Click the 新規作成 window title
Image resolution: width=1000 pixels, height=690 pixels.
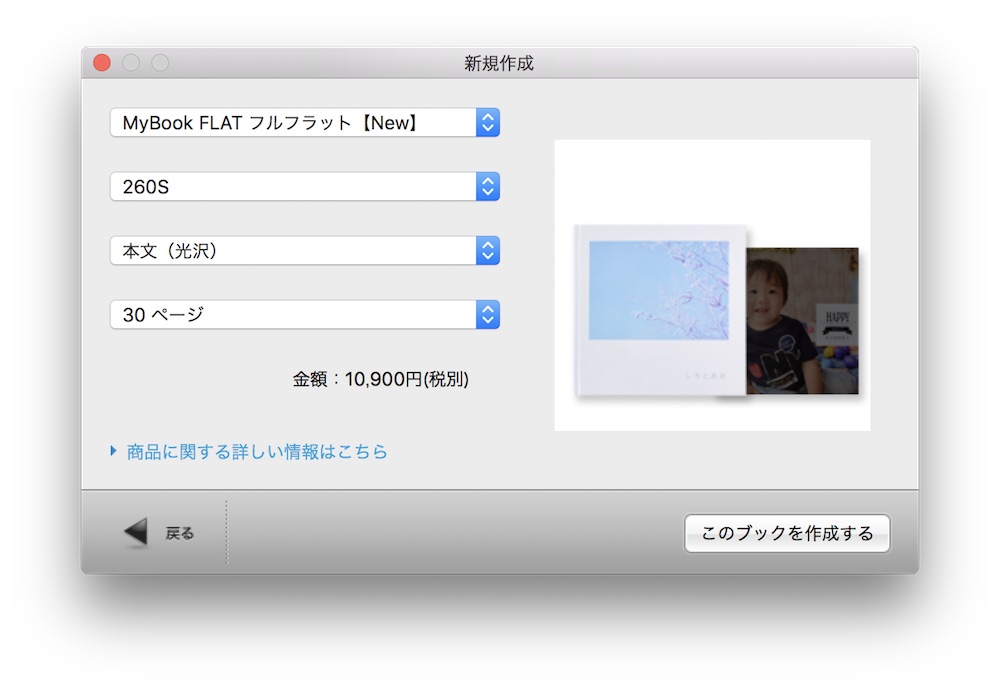point(499,63)
